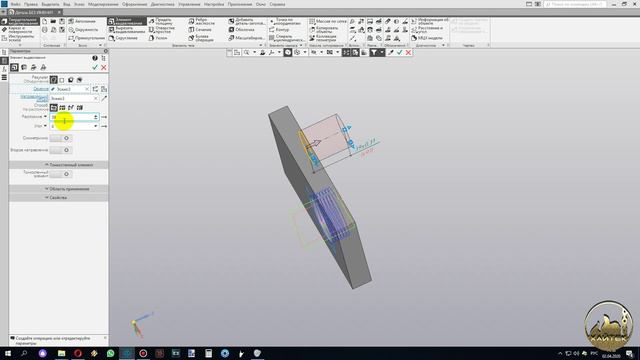Open Коллекция геометрии tool
This screenshot has width=640, height=360.
(323, 38)
